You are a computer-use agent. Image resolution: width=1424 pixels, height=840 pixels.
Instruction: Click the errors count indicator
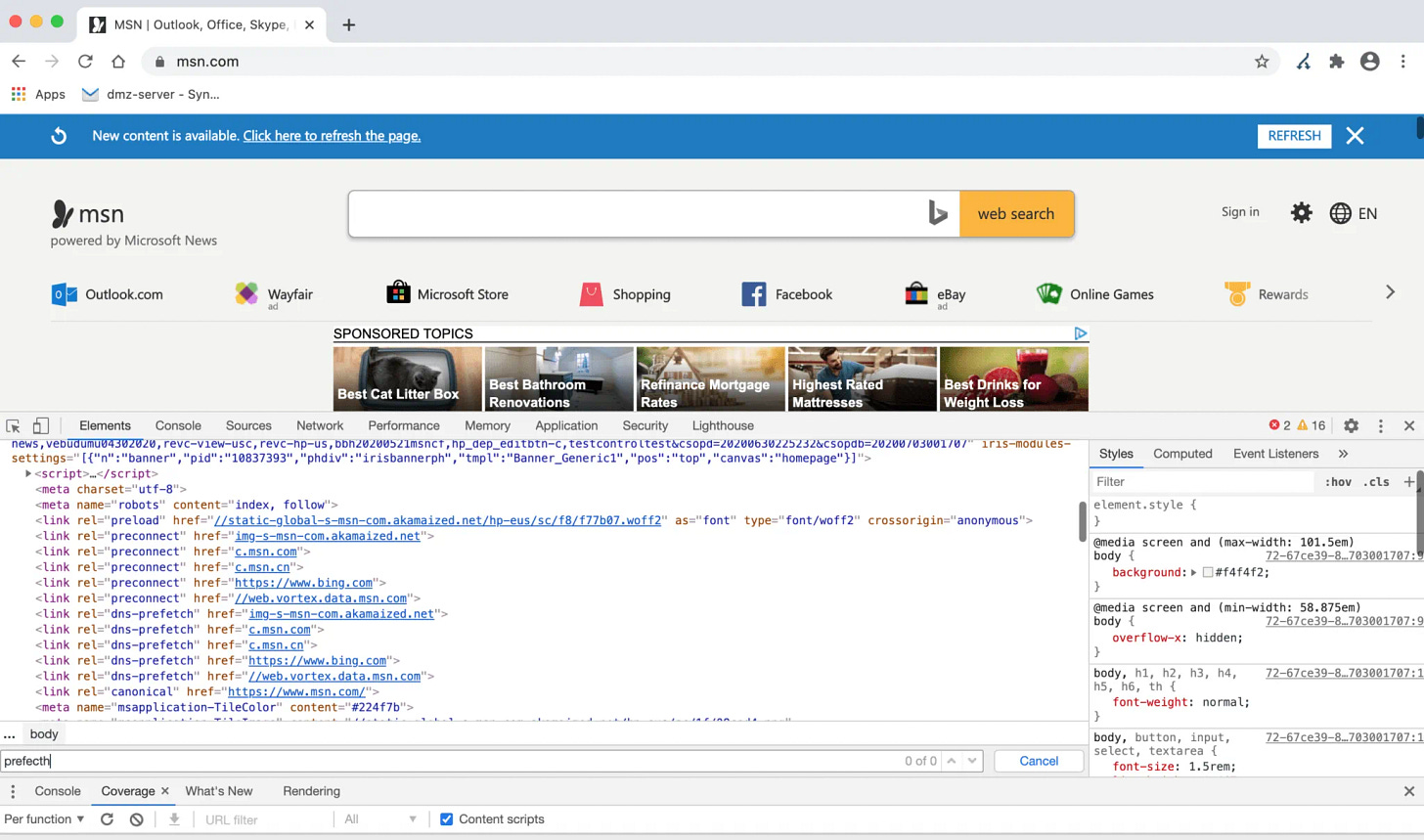[x=1279, y=425]
